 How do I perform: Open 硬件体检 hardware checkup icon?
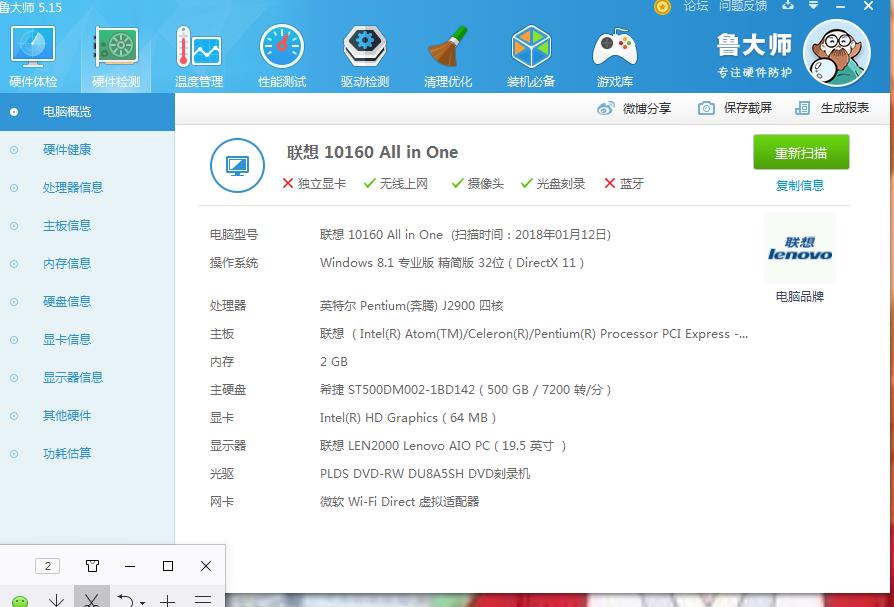click(x=33, y=57)
